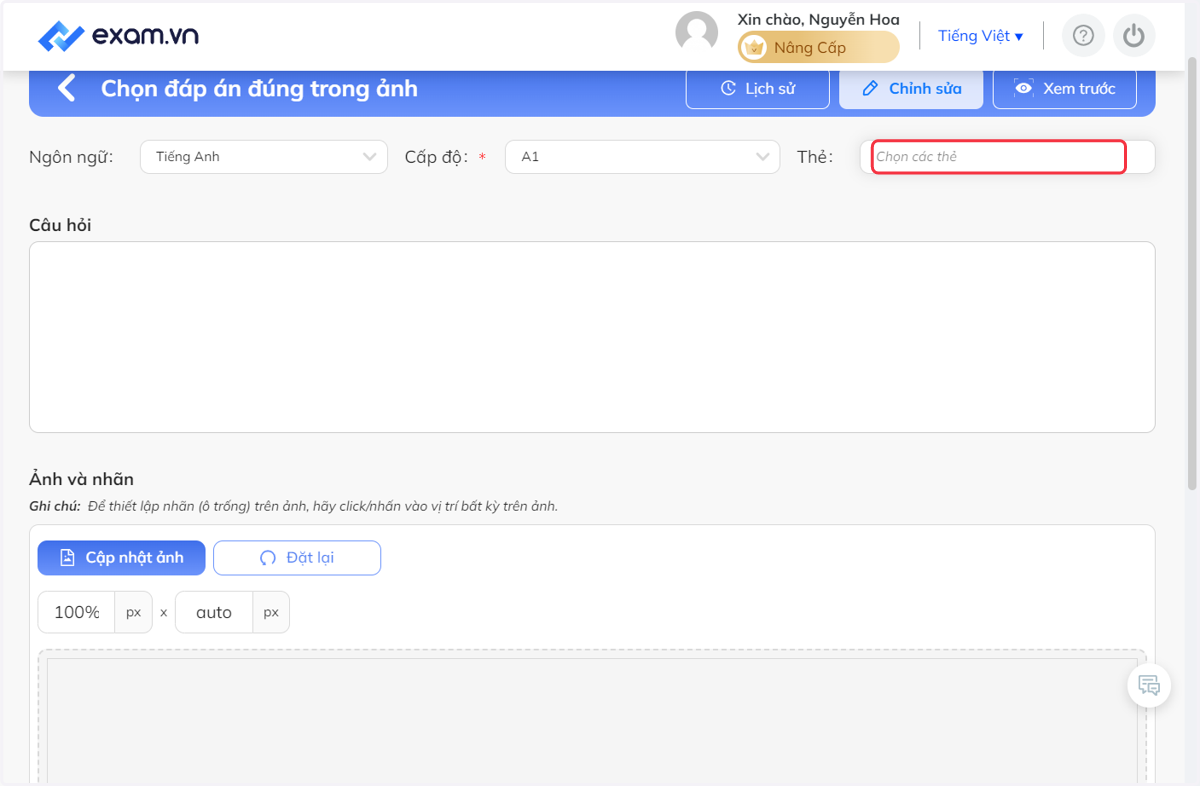The image size is (1200, 786).
Task: Click the clock icon on Lịch sử
Action: pyautogui.click(x=728, y=88)
